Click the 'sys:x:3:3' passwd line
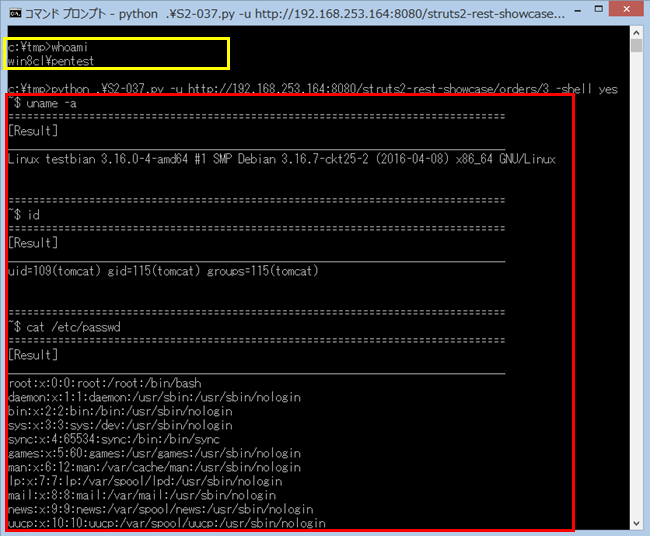The height and width of the screenshot is (536, 650). (x=120, y=425)
